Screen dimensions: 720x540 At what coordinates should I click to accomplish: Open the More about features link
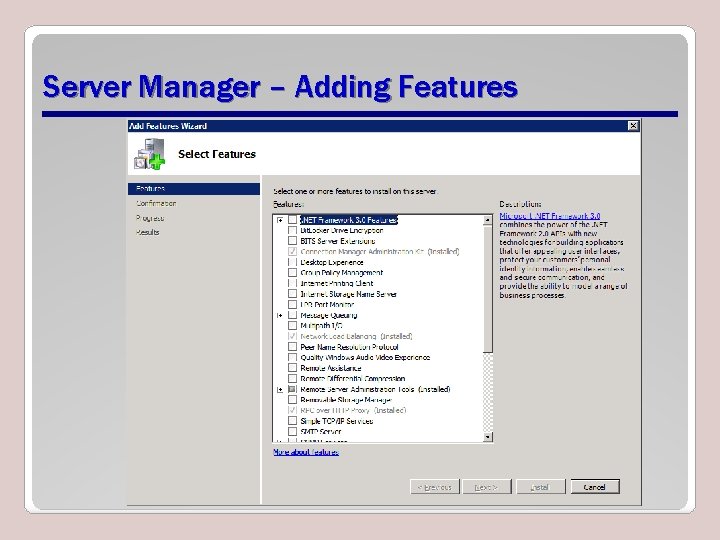(306, 452)
